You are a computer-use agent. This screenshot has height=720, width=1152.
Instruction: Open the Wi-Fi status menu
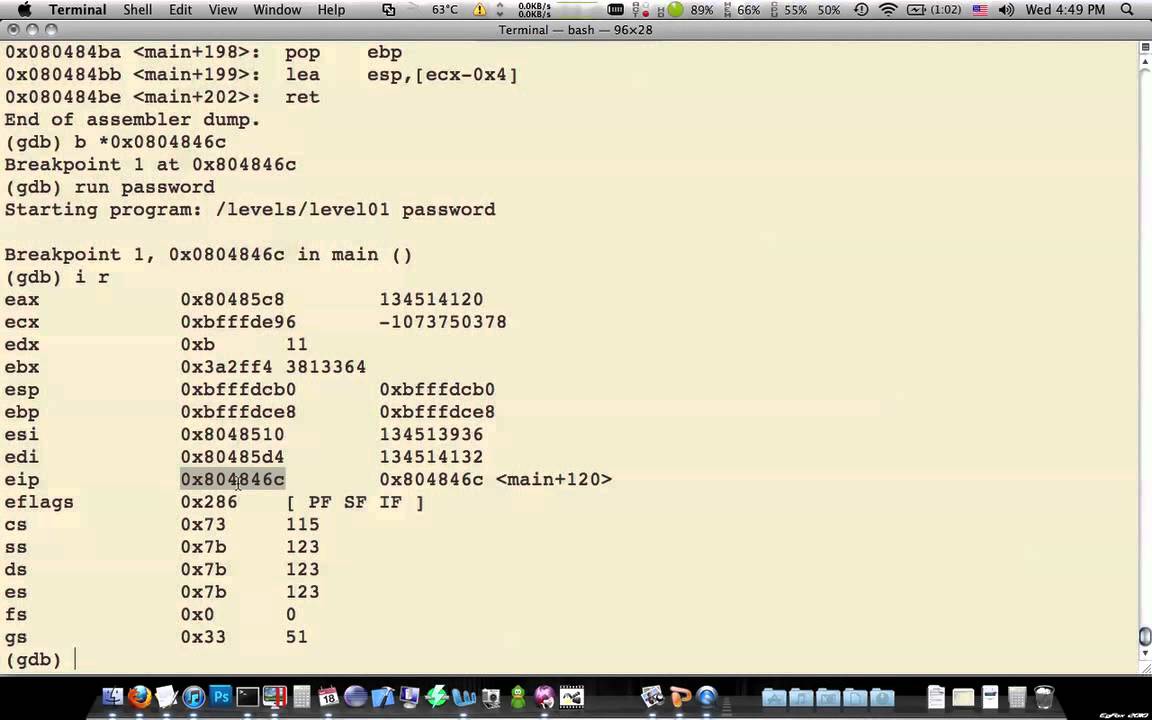(888, 10)
